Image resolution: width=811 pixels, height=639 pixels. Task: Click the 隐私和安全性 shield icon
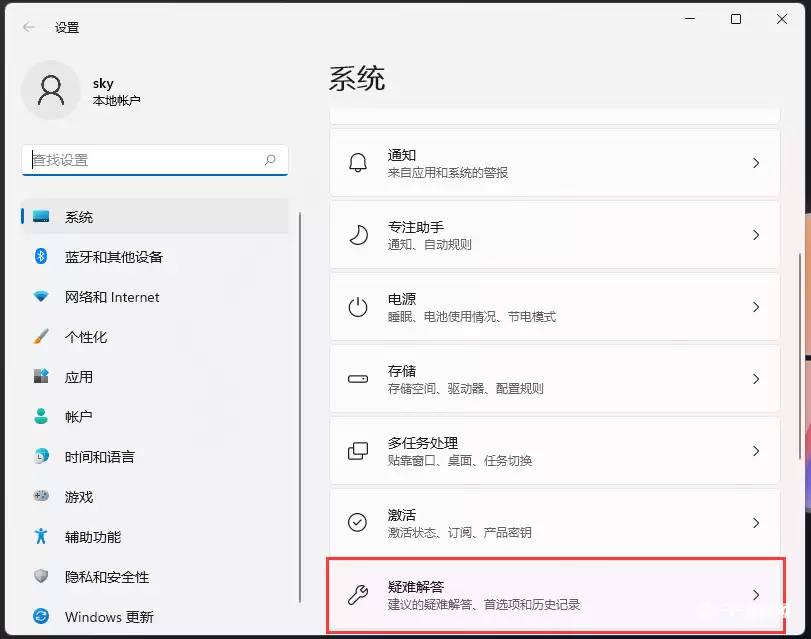pos(41,576)
